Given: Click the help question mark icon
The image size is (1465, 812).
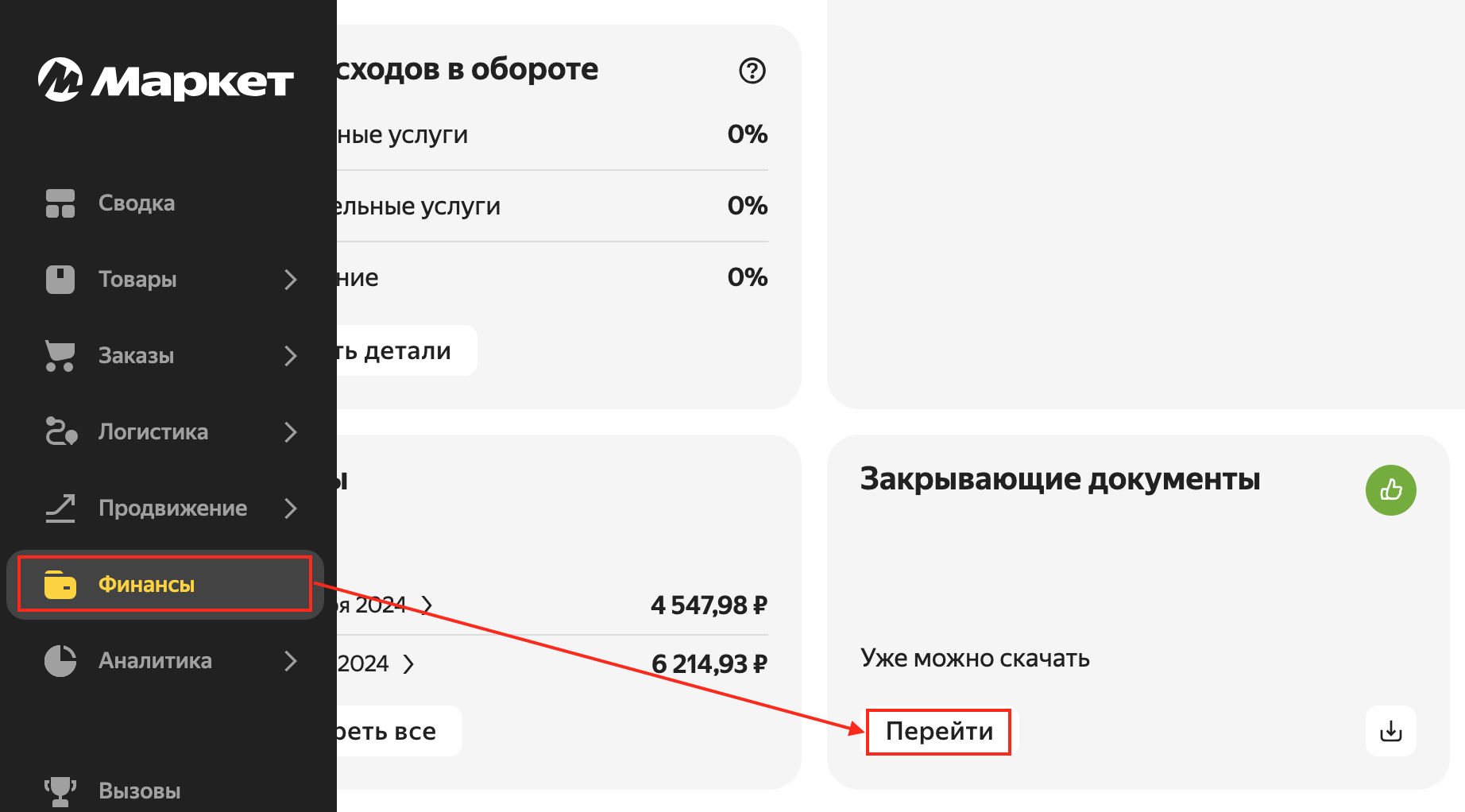Looking at the screenshot, I should [x=752, y=71].
